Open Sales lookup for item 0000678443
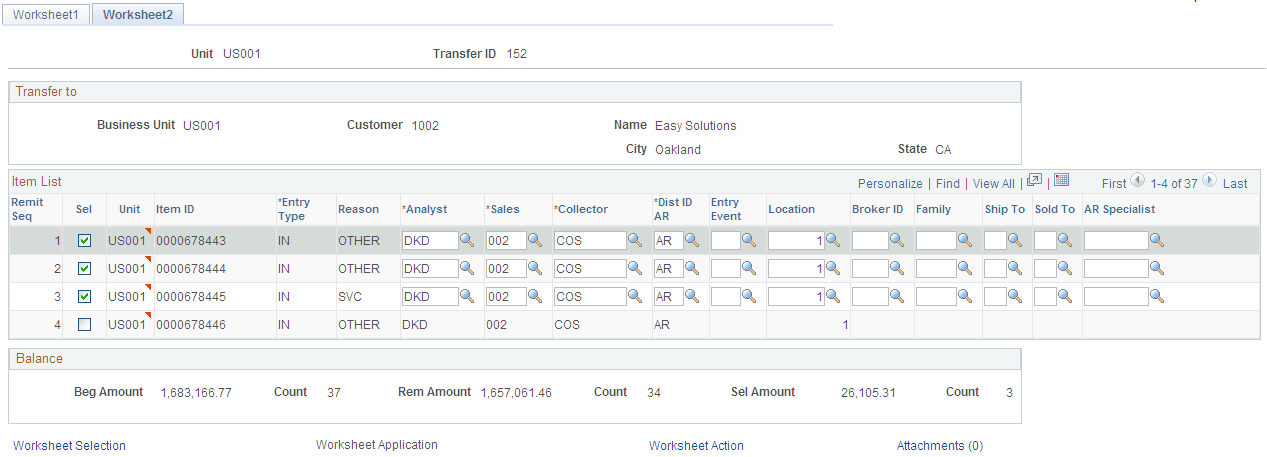The image size is (1267, 457). click(535, 240)
